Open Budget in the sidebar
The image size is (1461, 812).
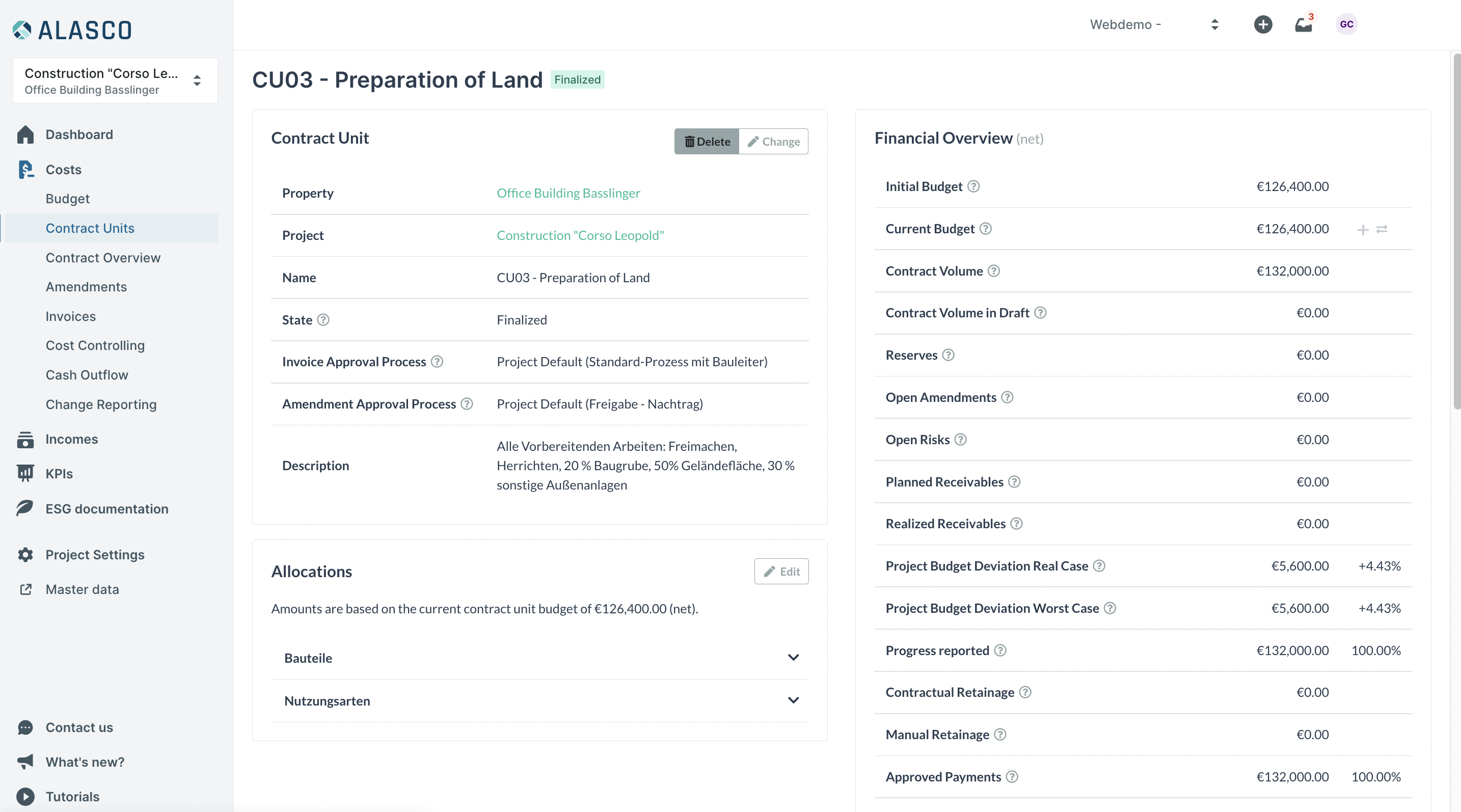pyautogui.click(x=67, y=199)
